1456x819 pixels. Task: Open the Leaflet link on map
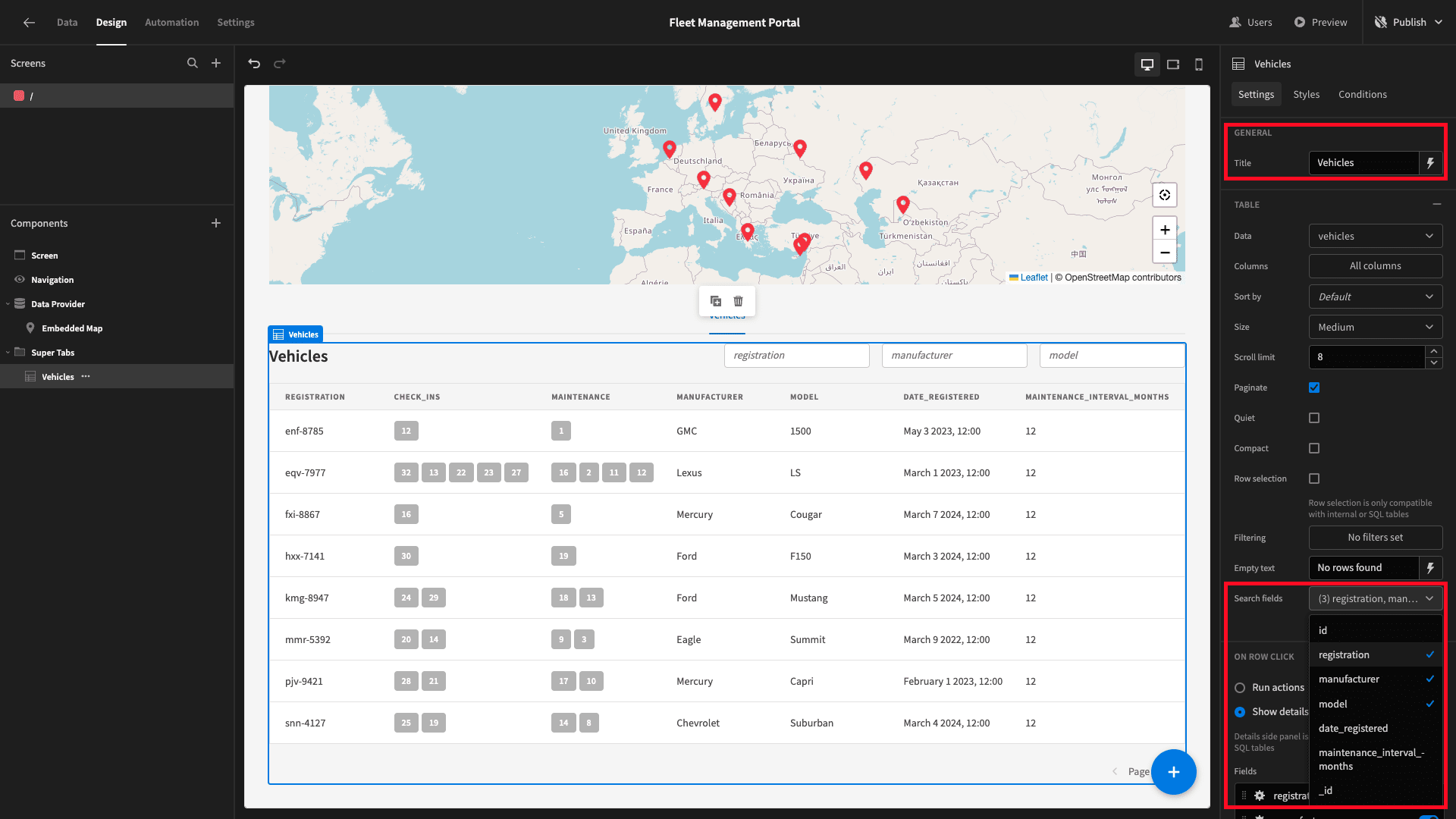point(1034,278)
